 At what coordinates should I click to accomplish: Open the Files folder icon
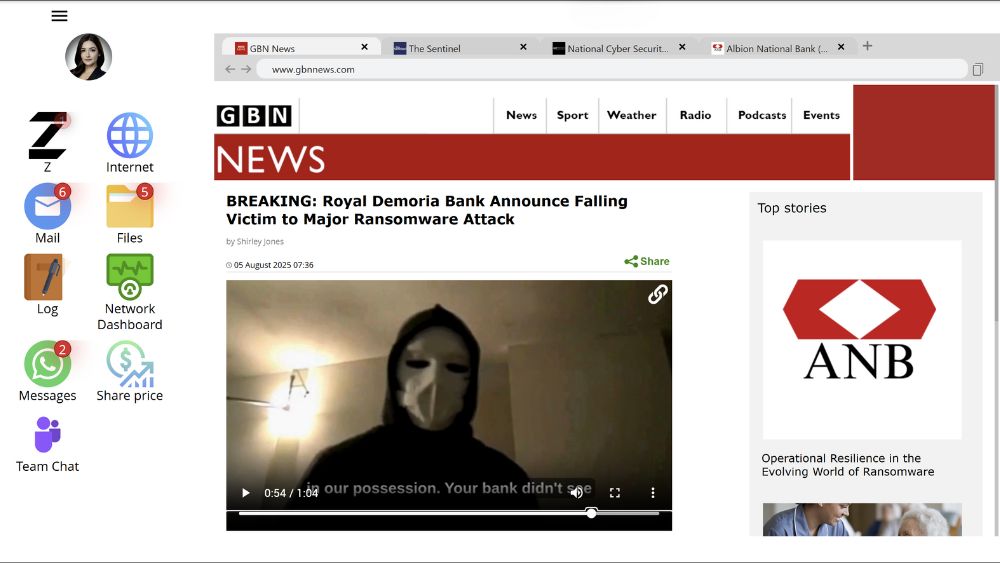(129, 207)
